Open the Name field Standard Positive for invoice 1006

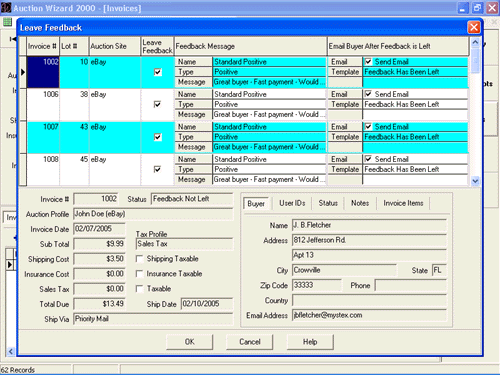point(269,94)
